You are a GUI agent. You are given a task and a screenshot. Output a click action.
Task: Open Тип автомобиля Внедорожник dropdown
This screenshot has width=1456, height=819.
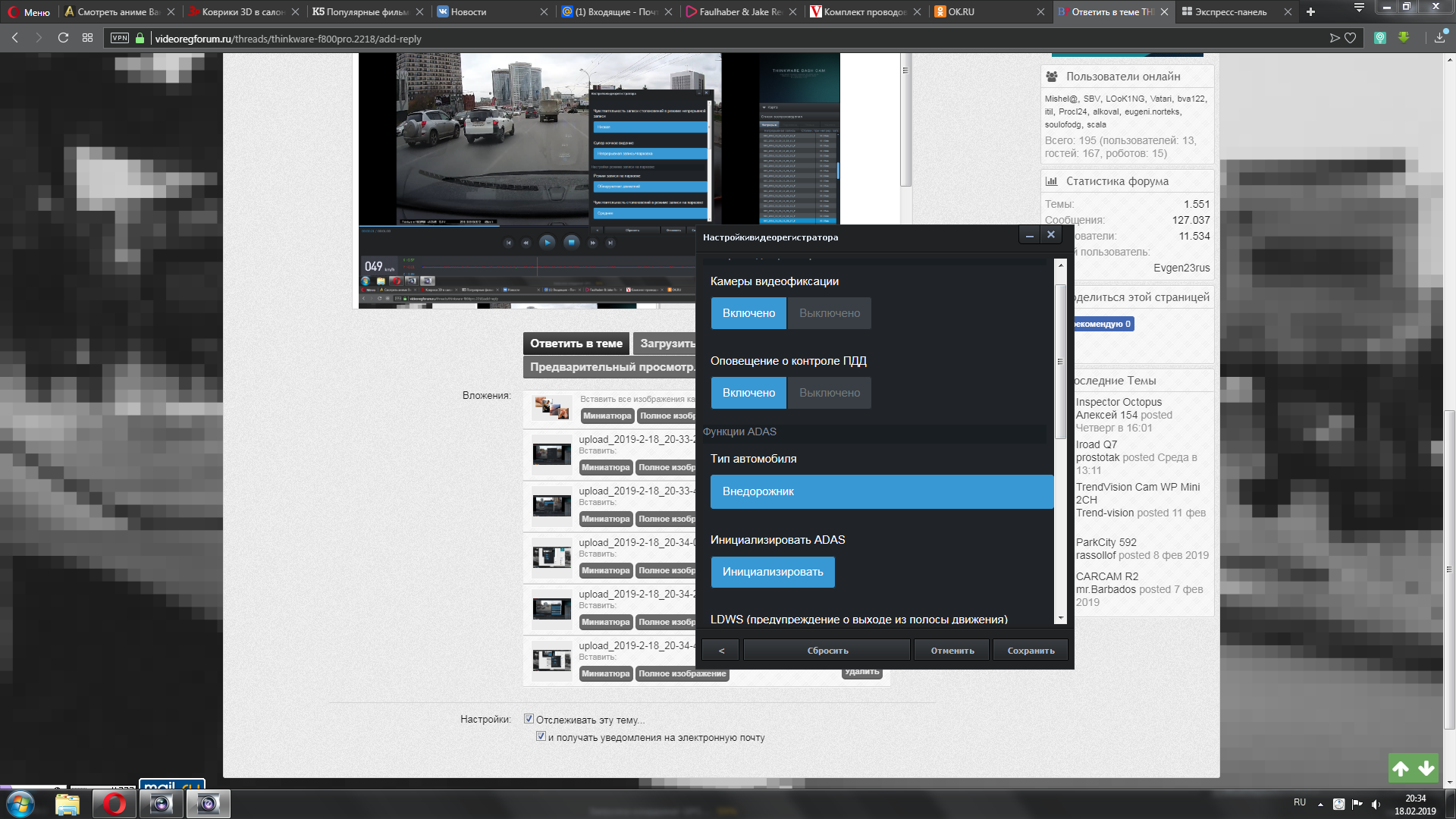tap(881, 491)
